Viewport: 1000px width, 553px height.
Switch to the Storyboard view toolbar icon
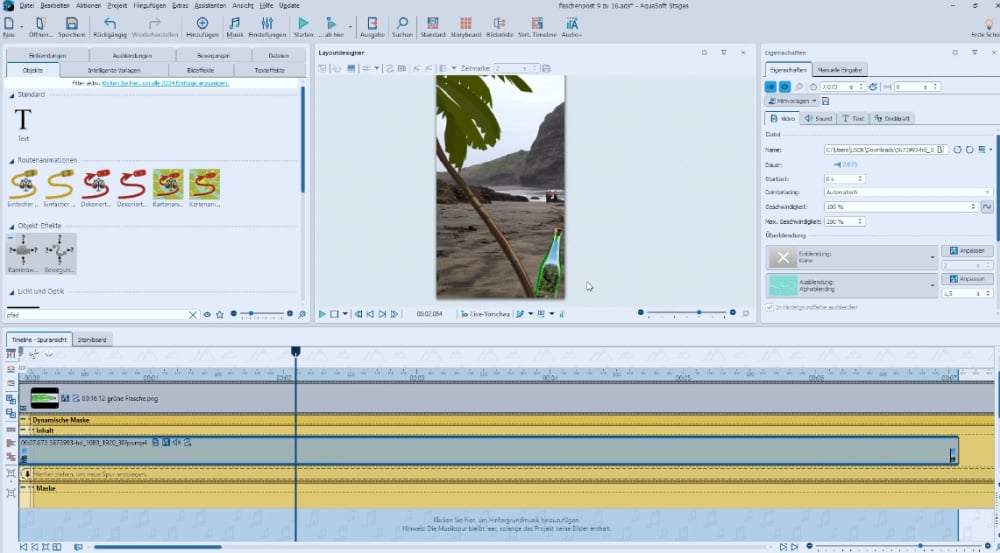point(465,24)
